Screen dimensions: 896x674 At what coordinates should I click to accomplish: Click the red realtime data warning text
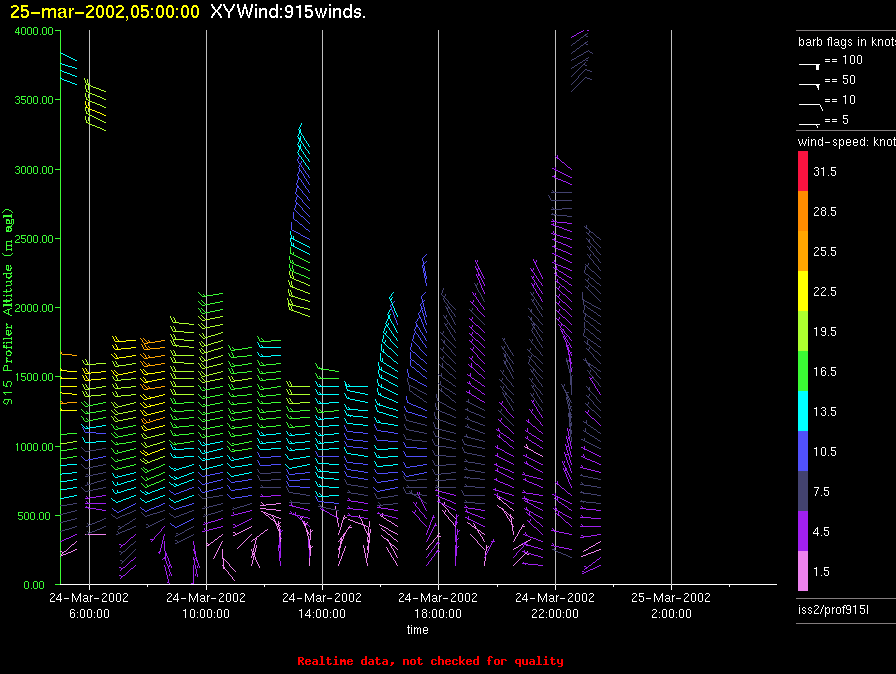tap(430, 661)
